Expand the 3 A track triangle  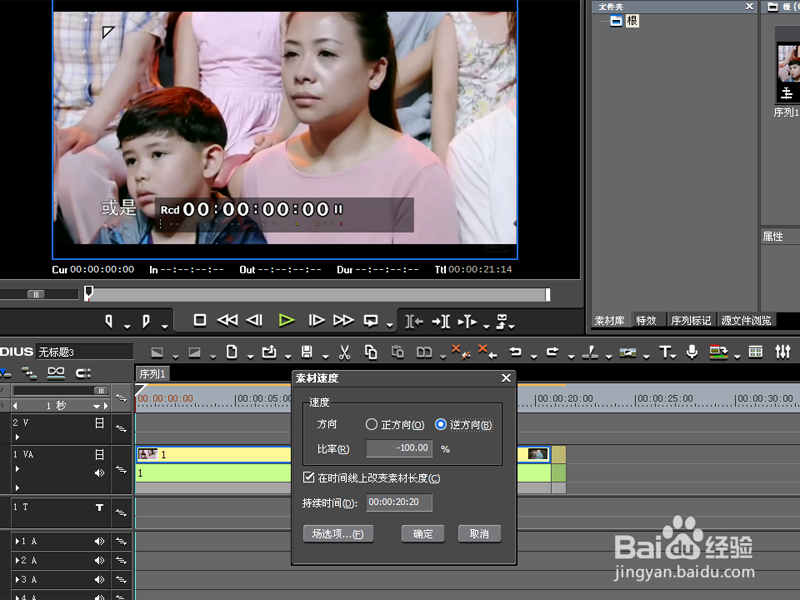(18, 580)
